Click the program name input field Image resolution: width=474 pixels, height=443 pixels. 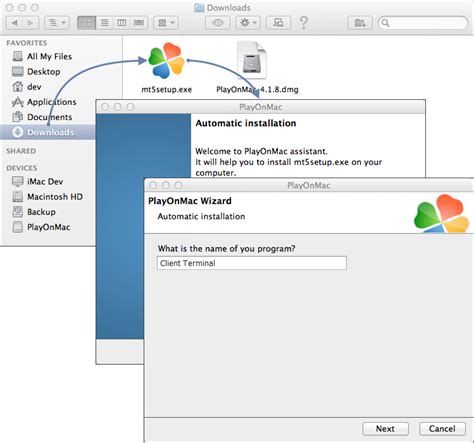[252, 263]
